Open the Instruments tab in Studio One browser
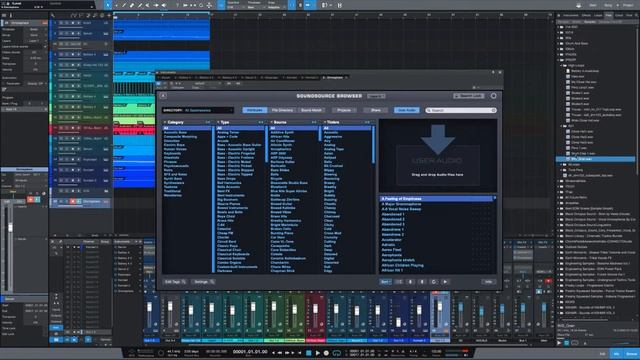The height and width of the screenshot is (360, 640). [571, 16]
